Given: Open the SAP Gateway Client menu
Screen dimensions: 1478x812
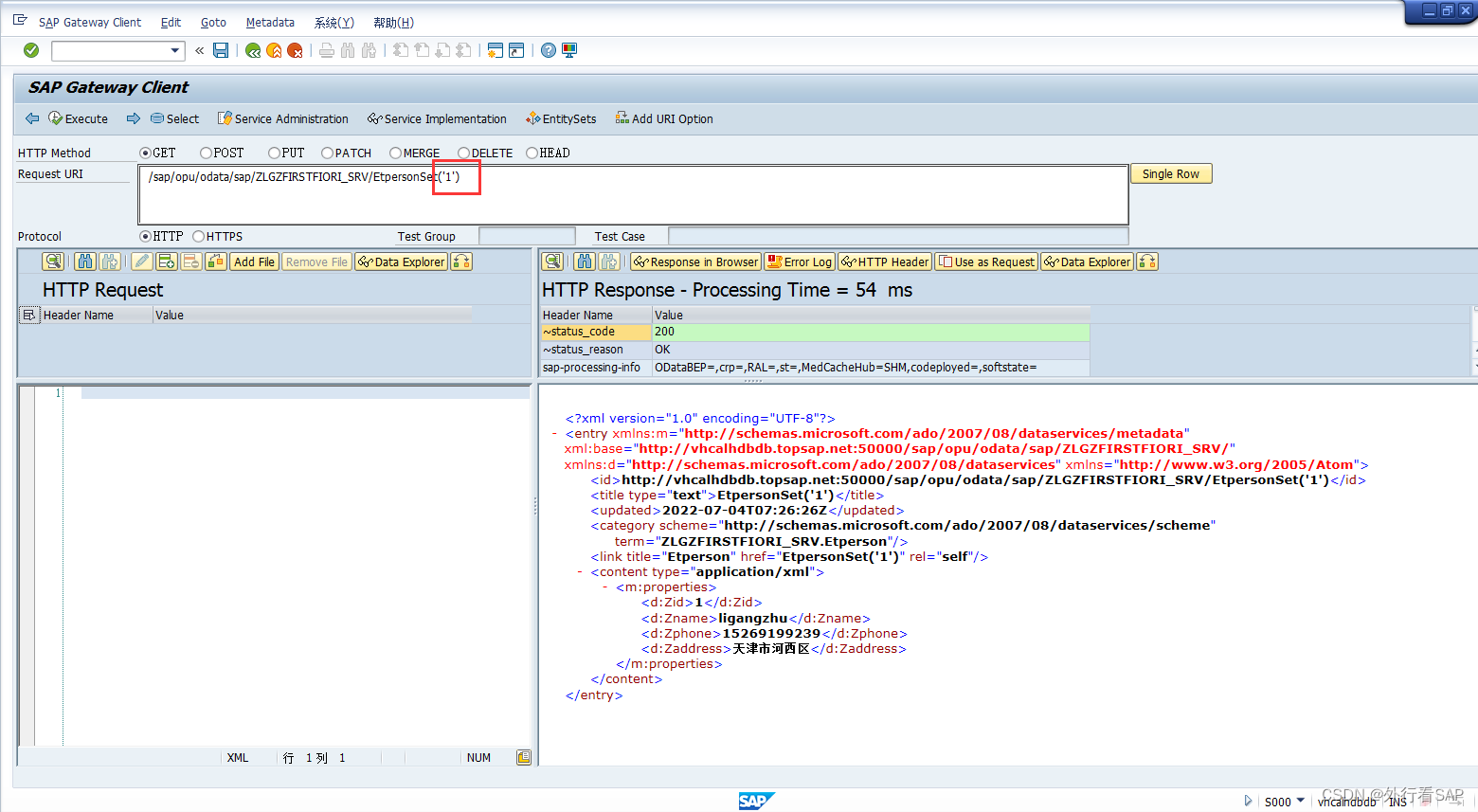Looking at the screenshot, I should [x=90, y=22].
